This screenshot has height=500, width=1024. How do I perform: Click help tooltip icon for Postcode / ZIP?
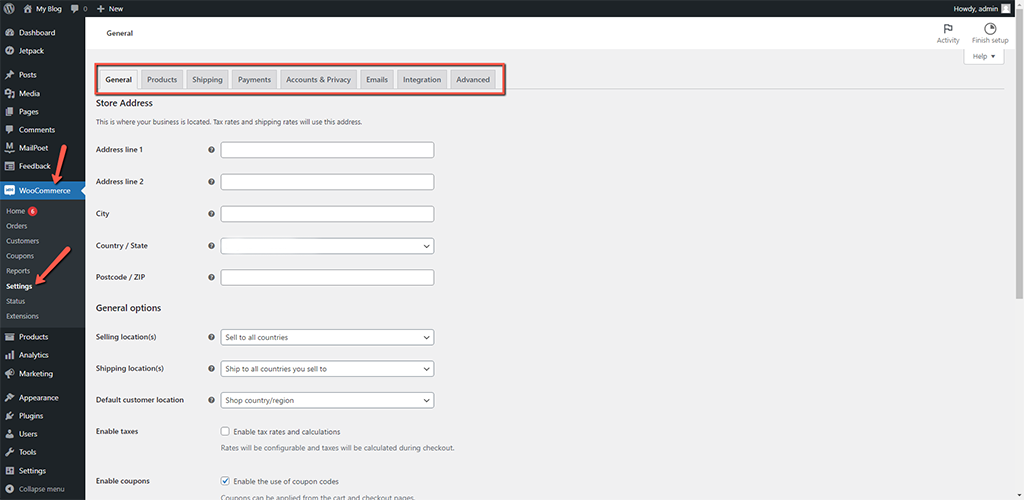[211, 277]
